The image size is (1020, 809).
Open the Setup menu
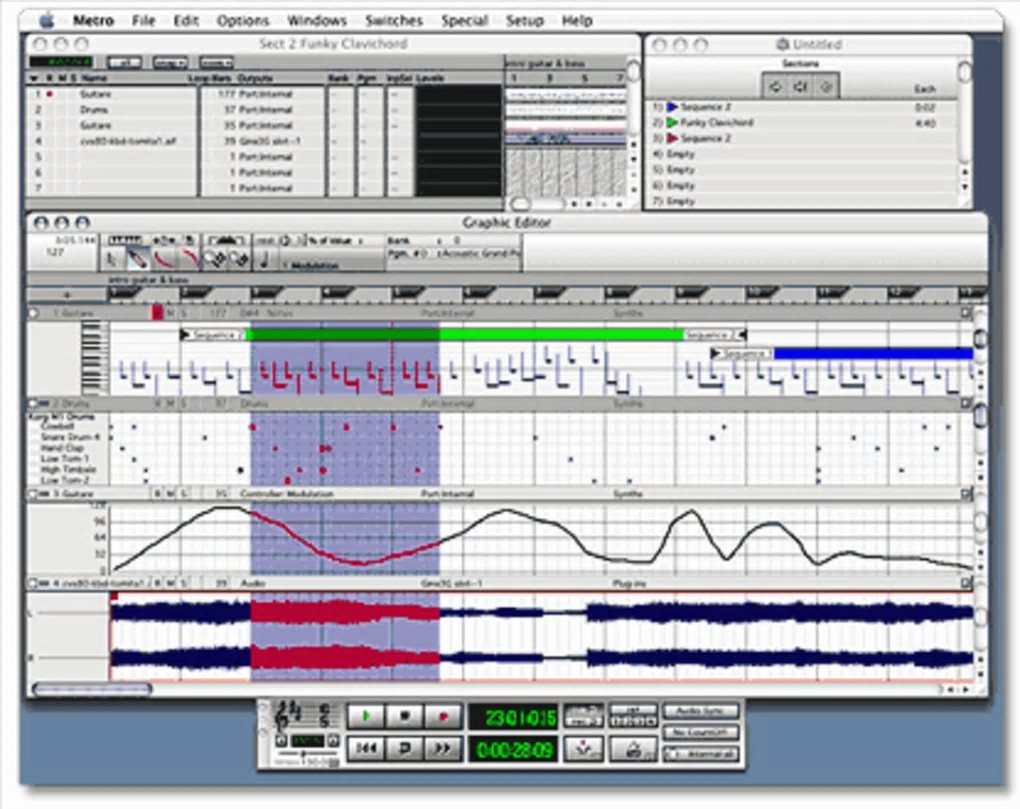[x=524, y=21]
